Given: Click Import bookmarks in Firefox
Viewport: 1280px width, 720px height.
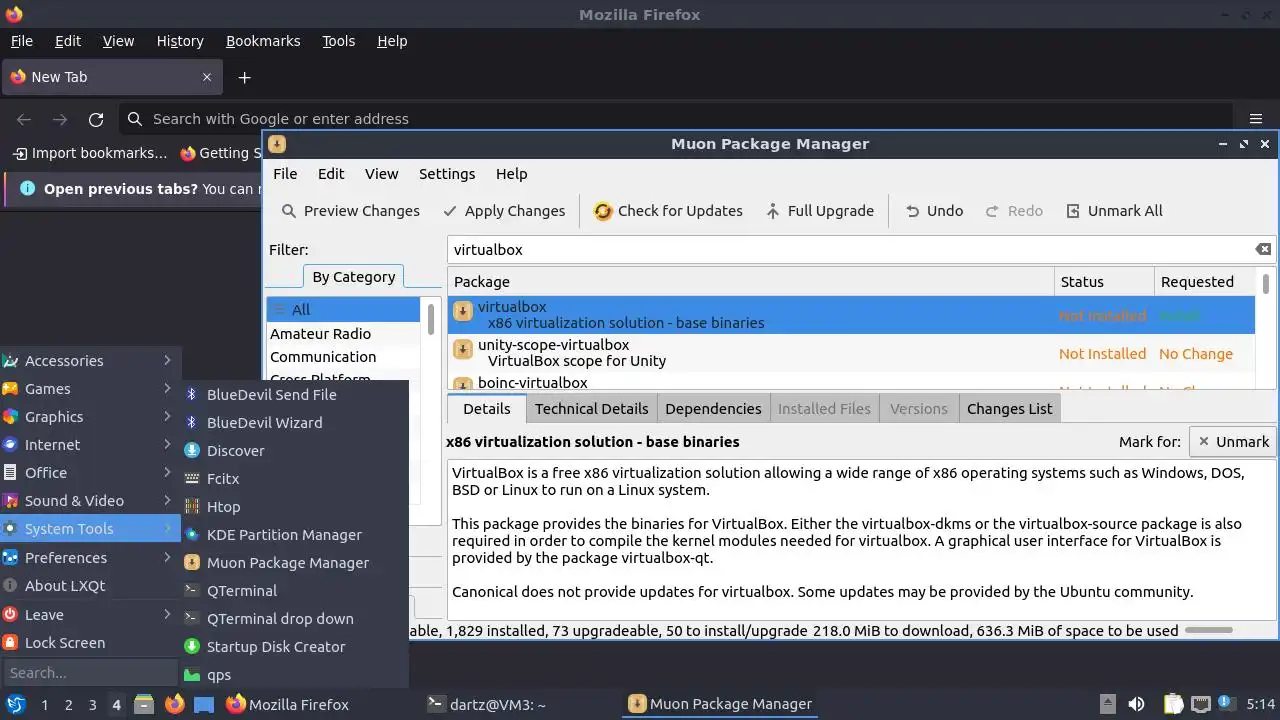Looking at the screenshot, I should (x=91, y=153).
